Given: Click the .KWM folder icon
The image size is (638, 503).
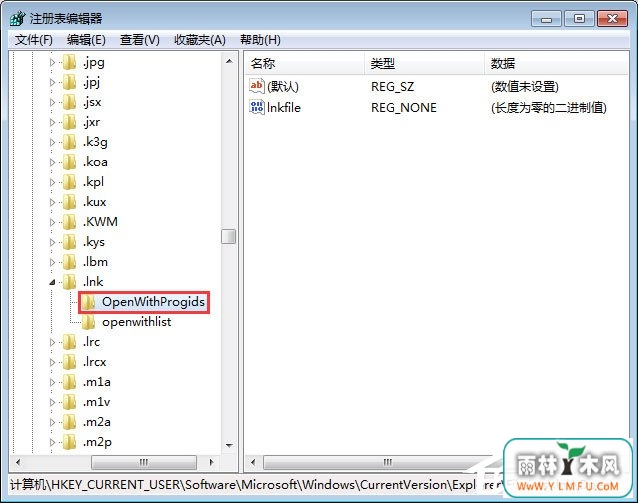Looking at the screenshot, I should [x=69, y=222].
